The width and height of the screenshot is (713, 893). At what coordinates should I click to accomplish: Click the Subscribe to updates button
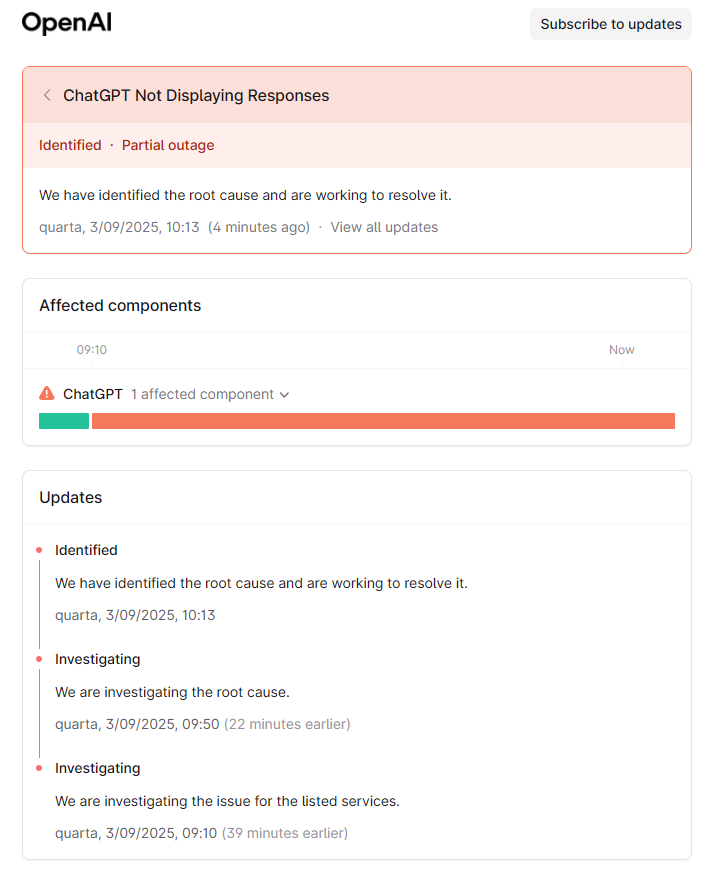pos(610,23)
